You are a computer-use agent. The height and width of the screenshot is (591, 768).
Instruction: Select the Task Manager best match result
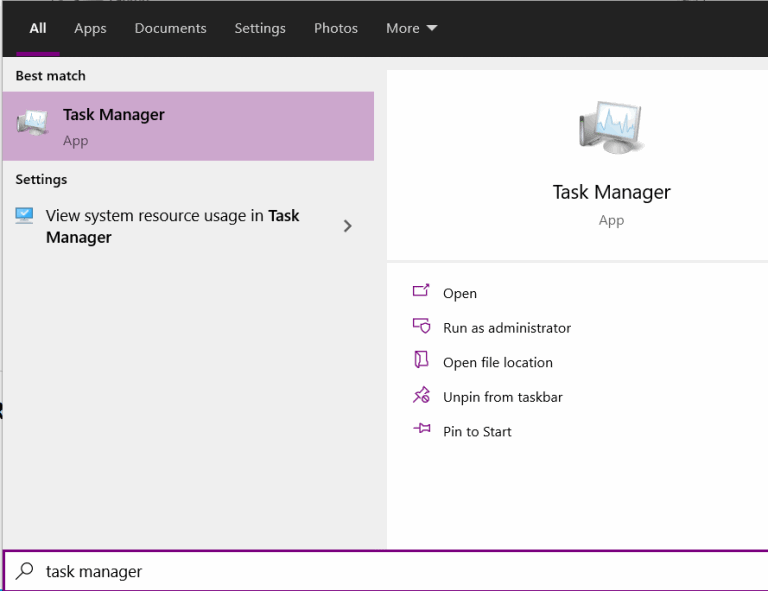coord(188,126)
